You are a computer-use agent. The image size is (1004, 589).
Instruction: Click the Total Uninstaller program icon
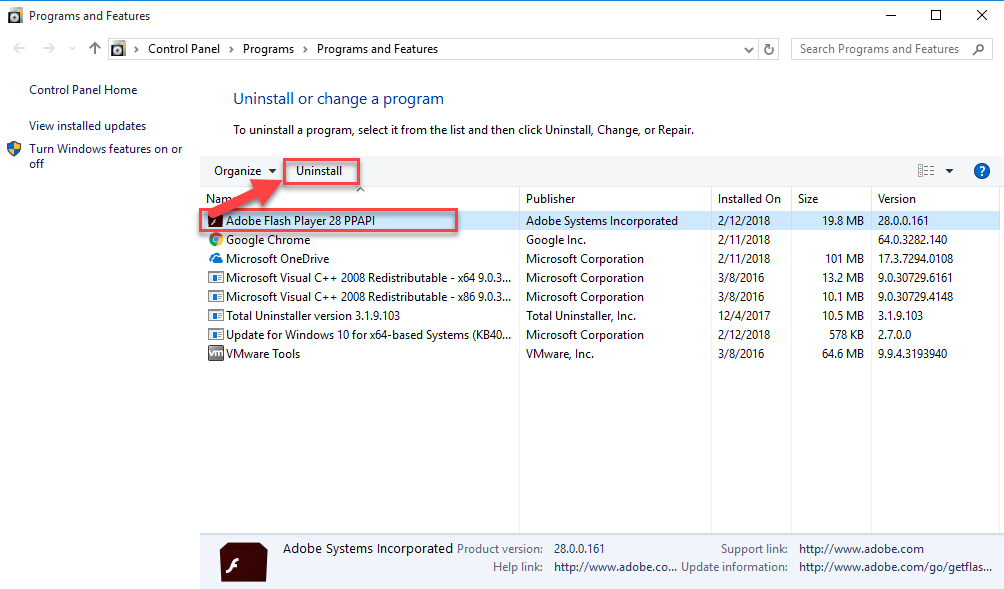pos(216,316)
